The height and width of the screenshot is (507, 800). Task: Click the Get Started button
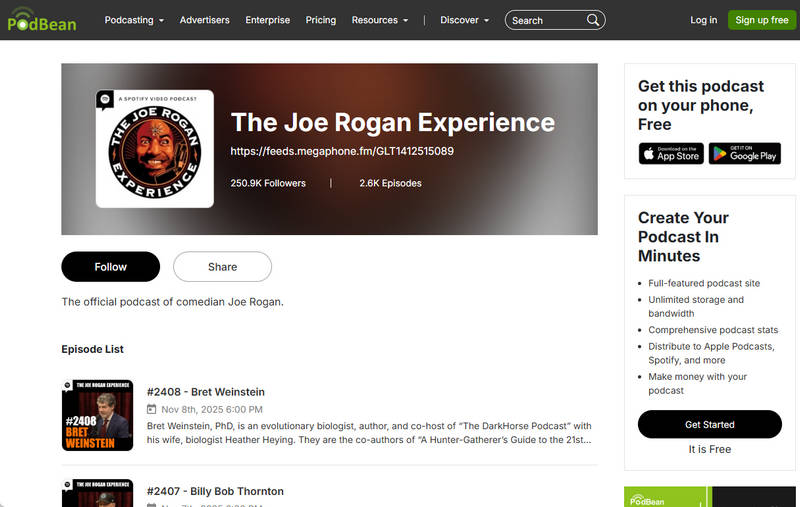point(710,424)
